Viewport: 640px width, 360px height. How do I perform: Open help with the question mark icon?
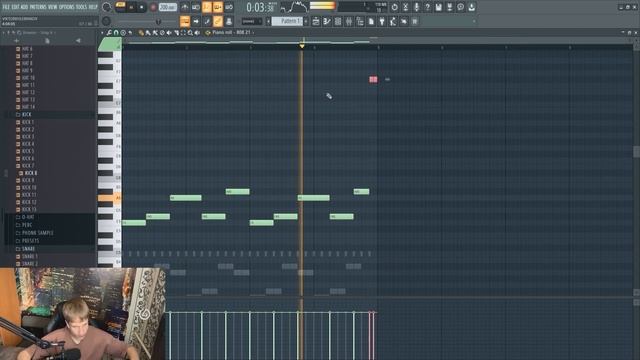[x=428, y=7]
